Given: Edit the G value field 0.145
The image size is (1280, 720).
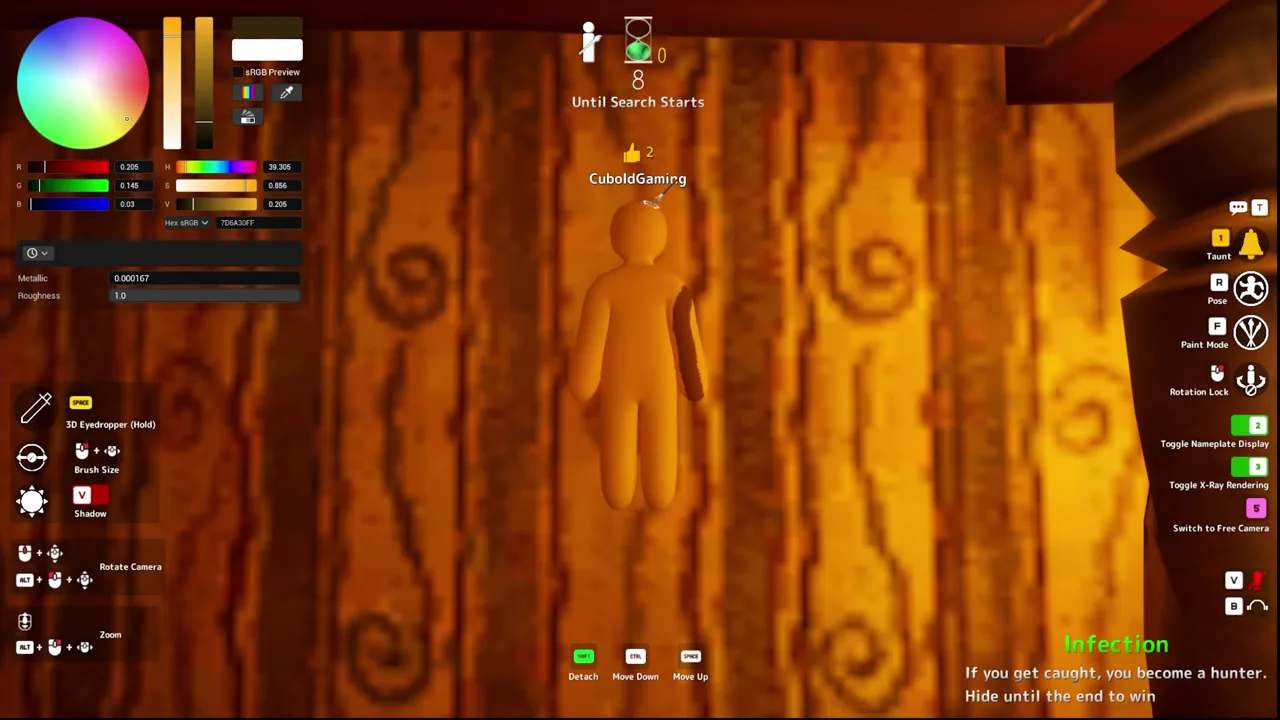Looking at the screenshot, I should click(132, 185).
